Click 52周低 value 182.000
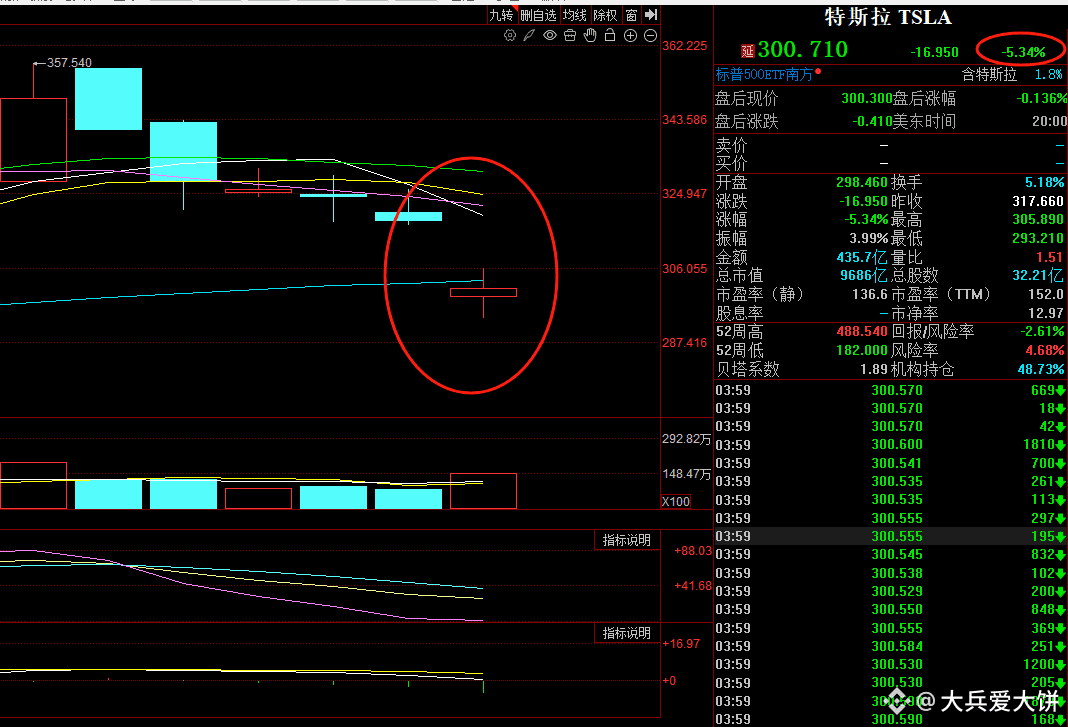 coord(862,350)
